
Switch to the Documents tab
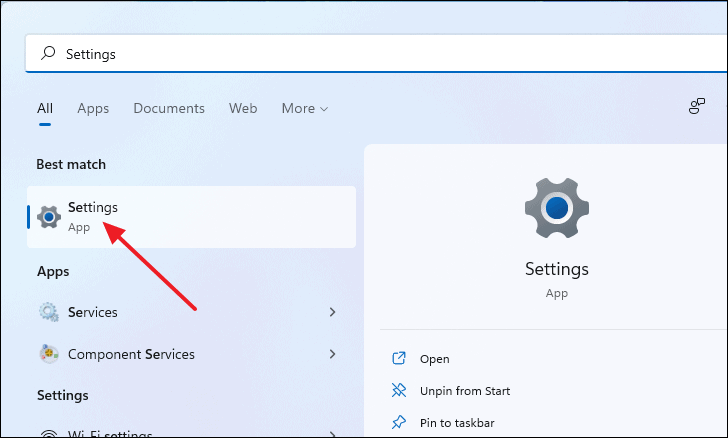169,108
